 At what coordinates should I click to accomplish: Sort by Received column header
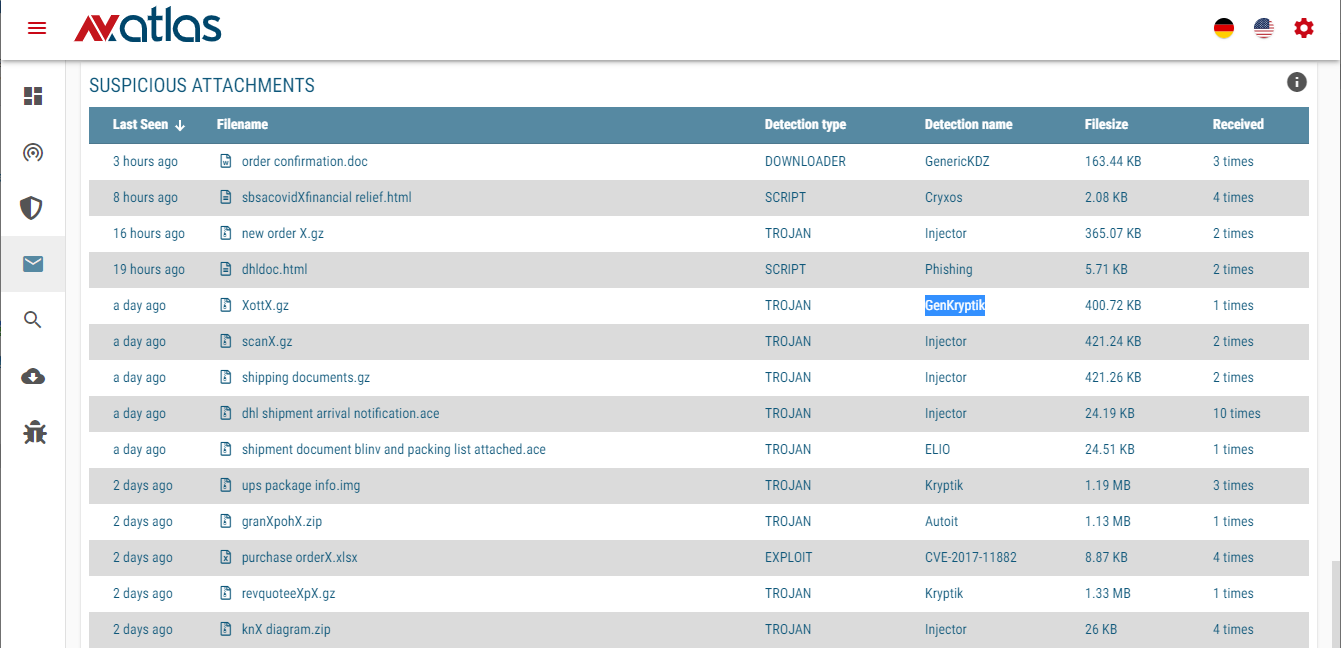1238,125
